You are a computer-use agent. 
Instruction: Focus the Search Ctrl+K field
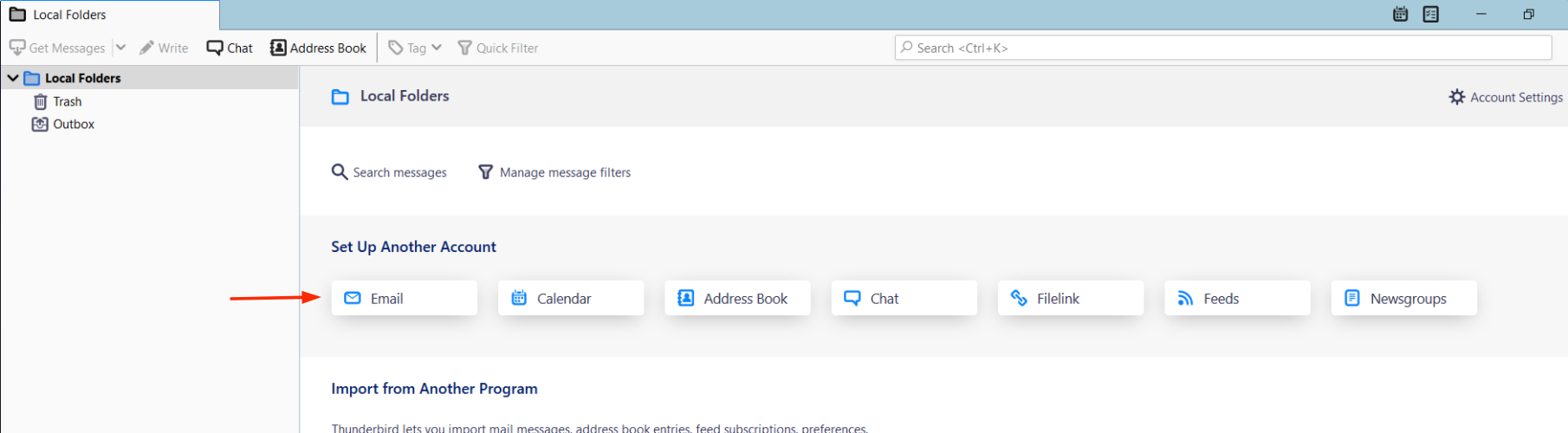tap(1222, 48)
